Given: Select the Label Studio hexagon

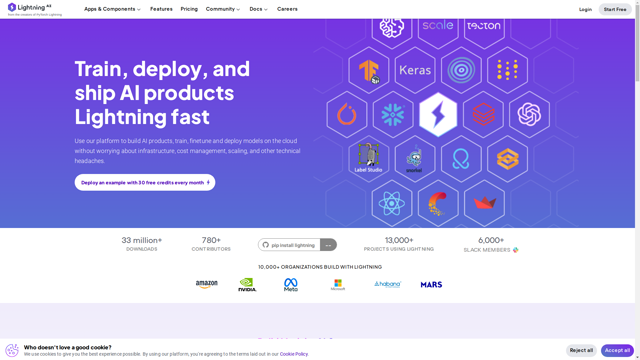Looking at the screenshot, I should (x=369, y=158).
